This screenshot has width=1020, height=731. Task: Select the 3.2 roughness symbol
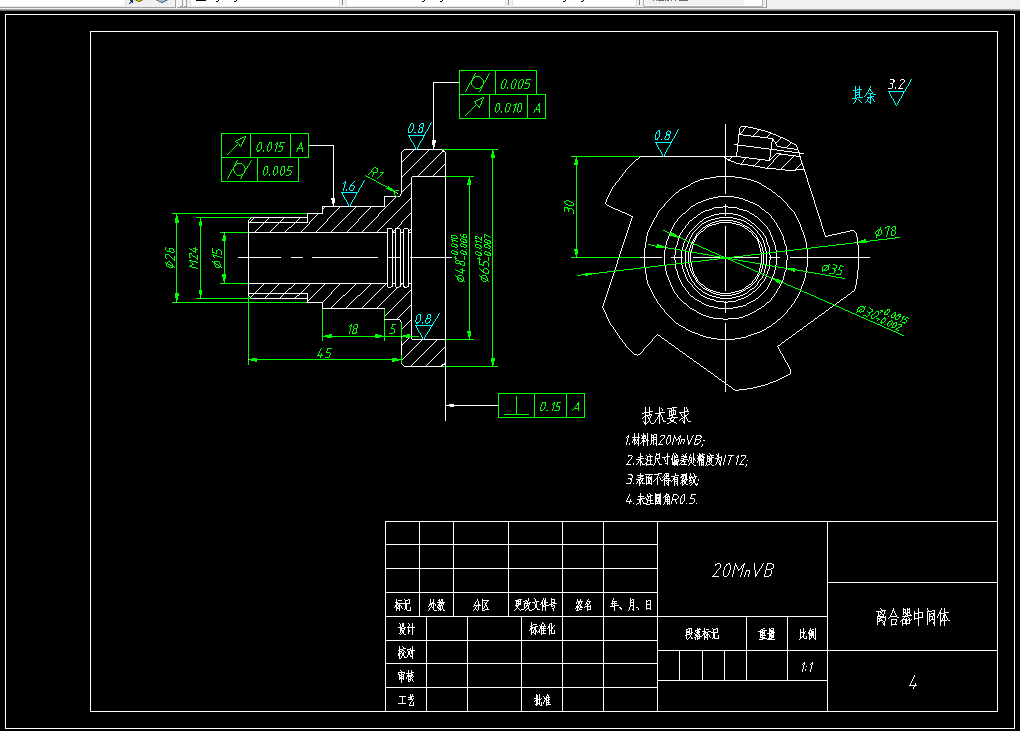pyautogui.click(x=899, y=92)
